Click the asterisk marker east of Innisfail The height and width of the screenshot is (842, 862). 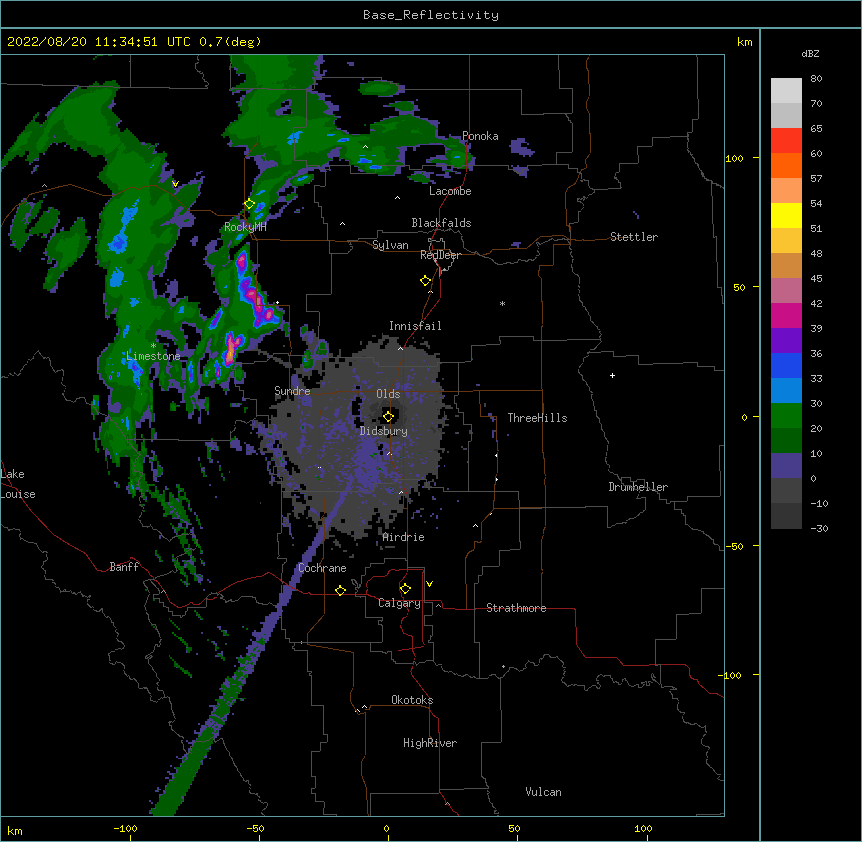click(502, 303)
